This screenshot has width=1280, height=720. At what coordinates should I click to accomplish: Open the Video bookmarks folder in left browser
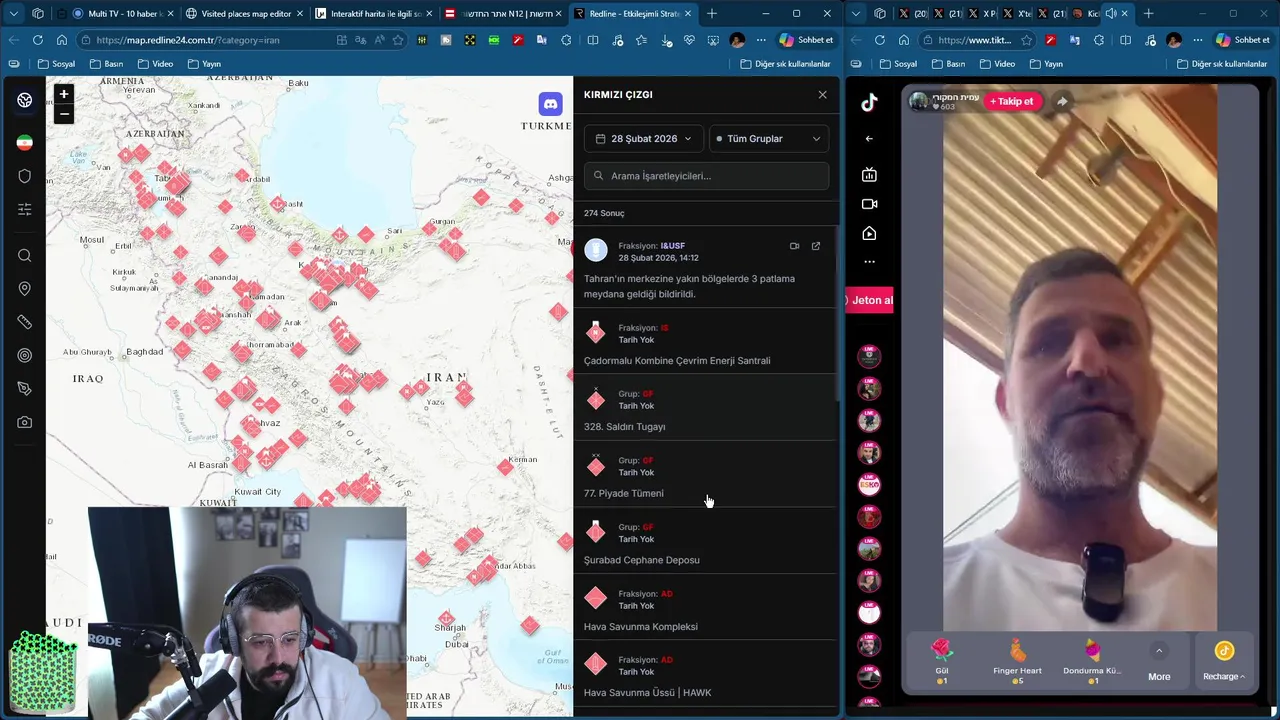tap(155, 64)
